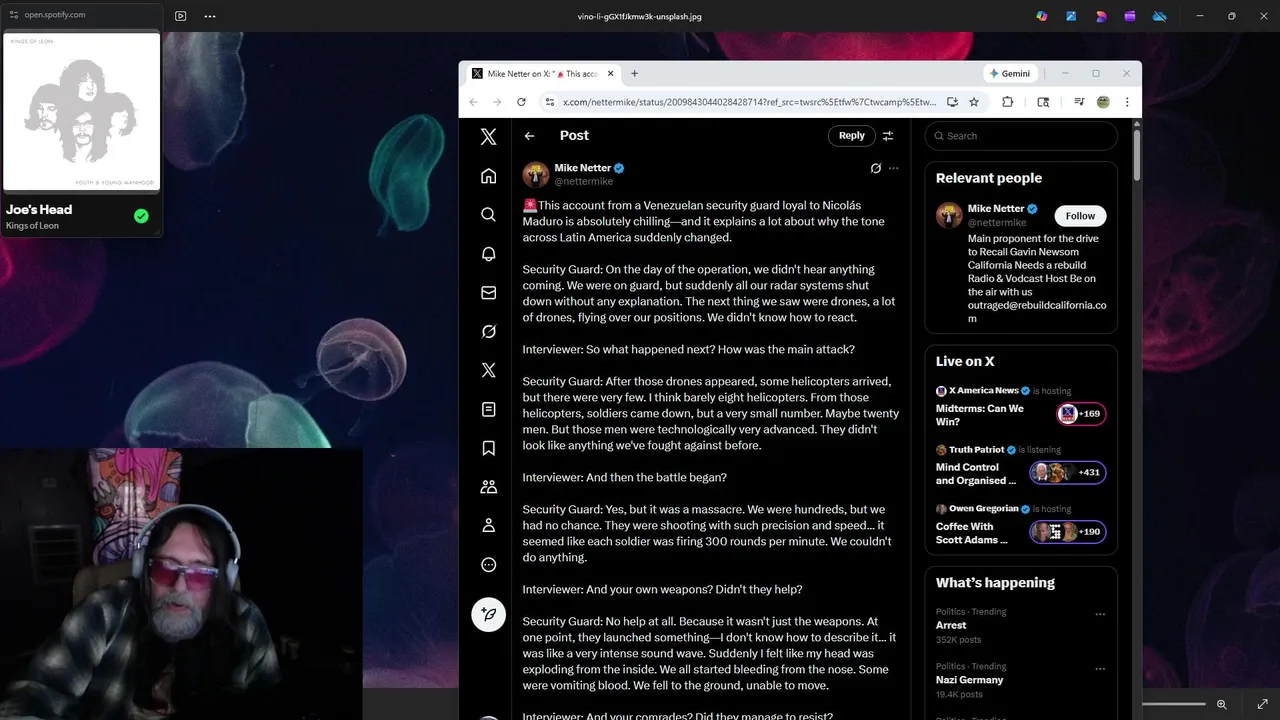Image resolution: width=1280 pixels, height=720 pixels.
Task: Open Lists icon in sidebar
Action: point(488,409)
